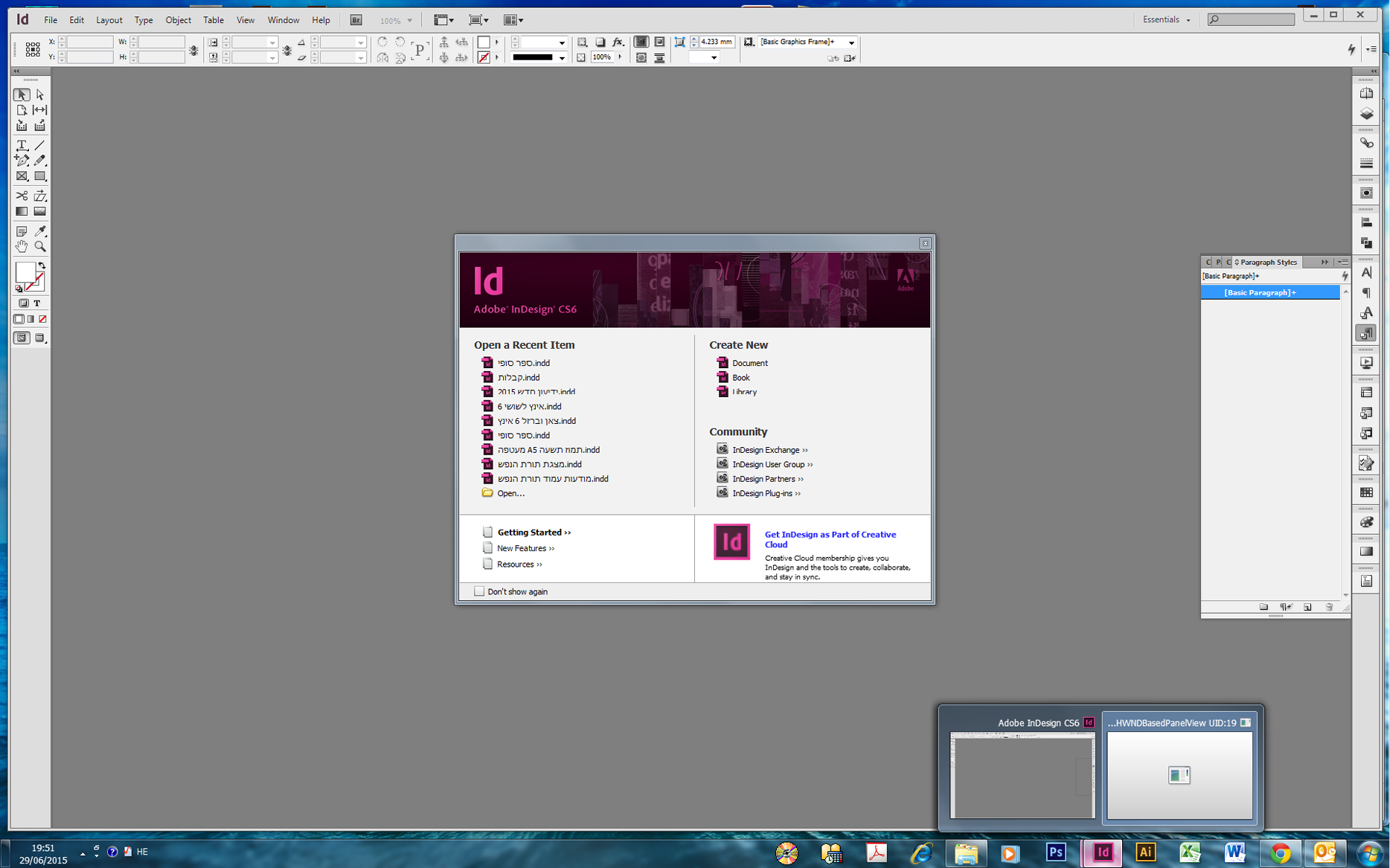Open the Object menu
This screenshot has height=868, width=1390.
(179, 20)
